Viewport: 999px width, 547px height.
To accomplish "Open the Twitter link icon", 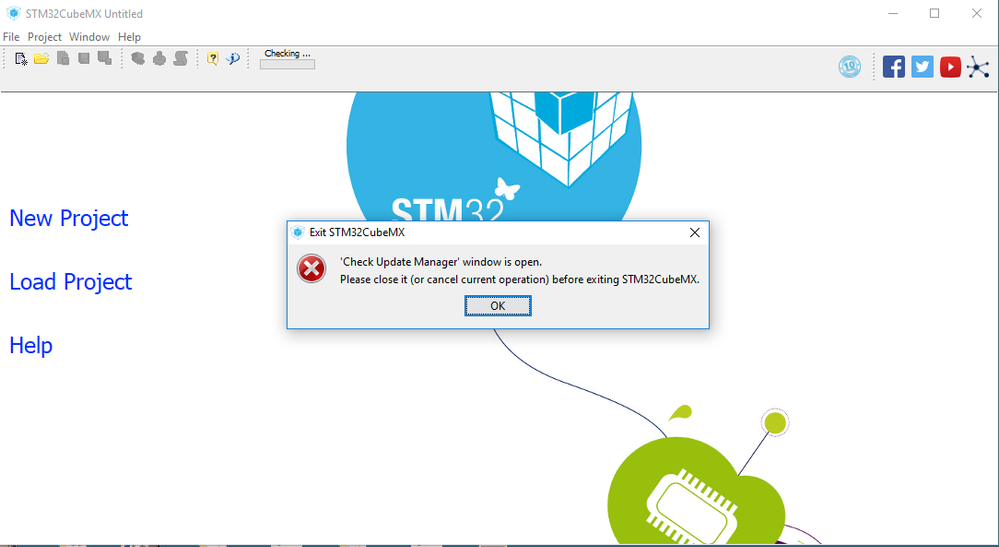I will coord(922,66).
